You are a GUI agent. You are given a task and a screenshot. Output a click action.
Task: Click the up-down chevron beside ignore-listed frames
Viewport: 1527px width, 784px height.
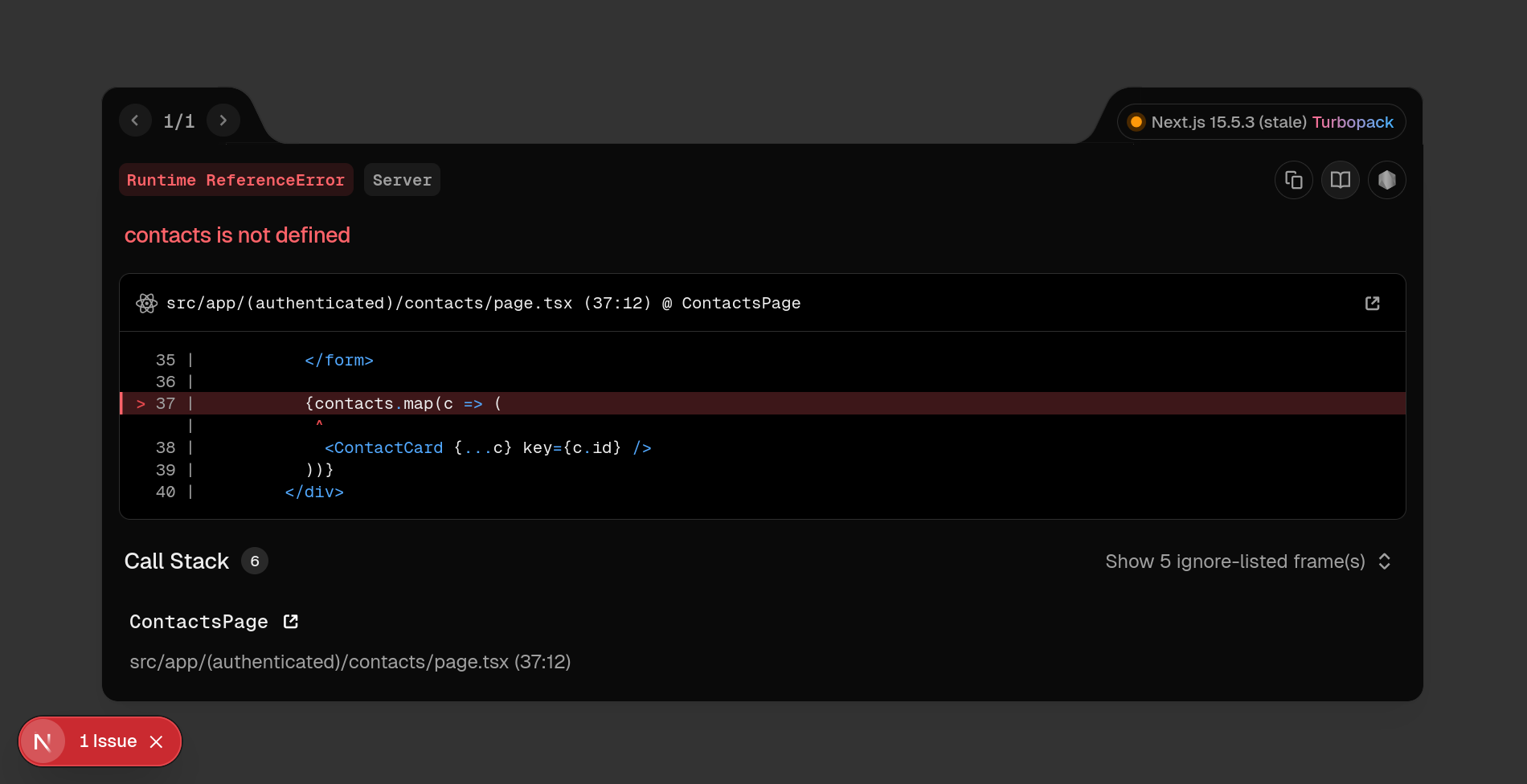[x=1384, y=561]
